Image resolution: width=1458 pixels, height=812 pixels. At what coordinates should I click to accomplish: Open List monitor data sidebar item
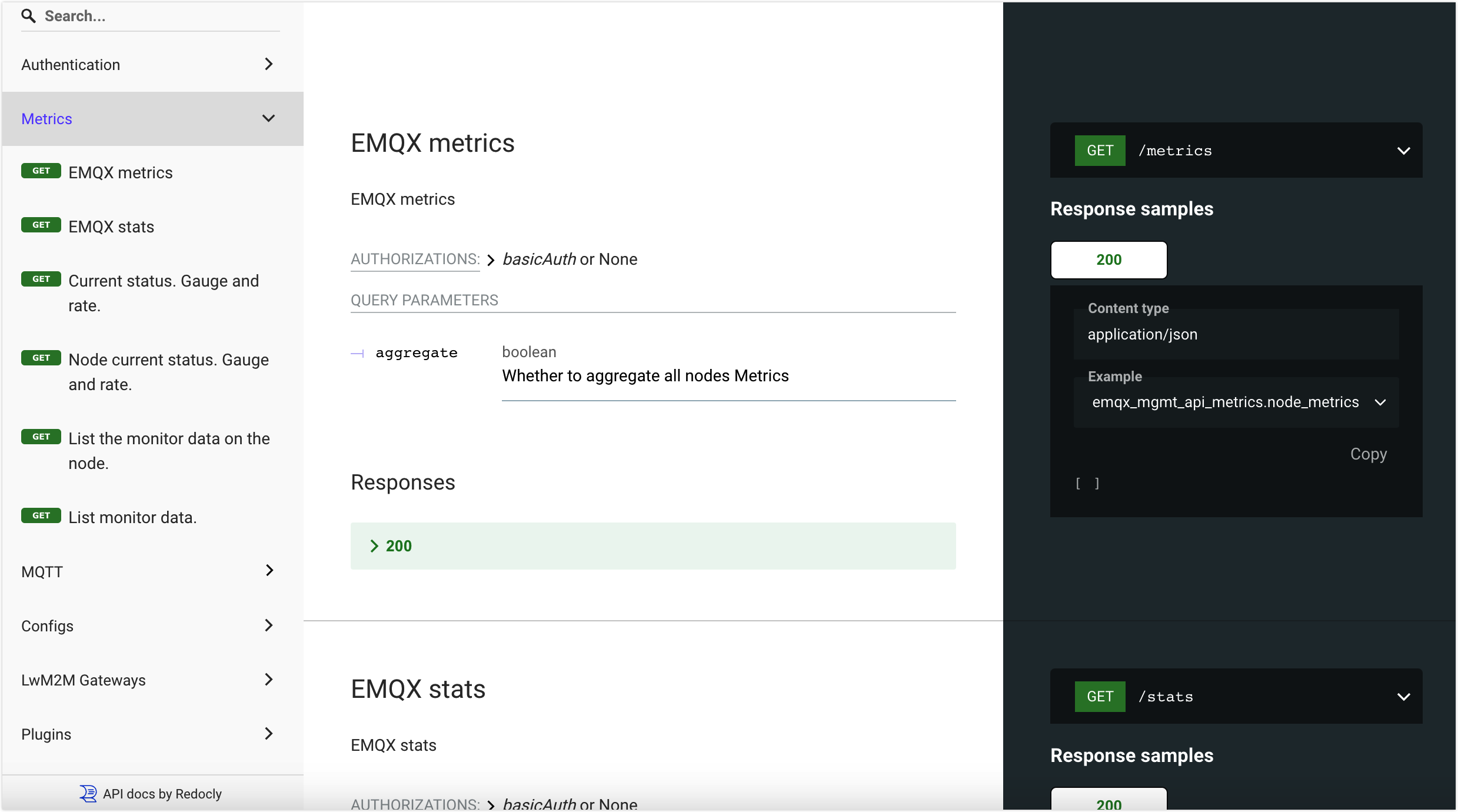[152, 517]
